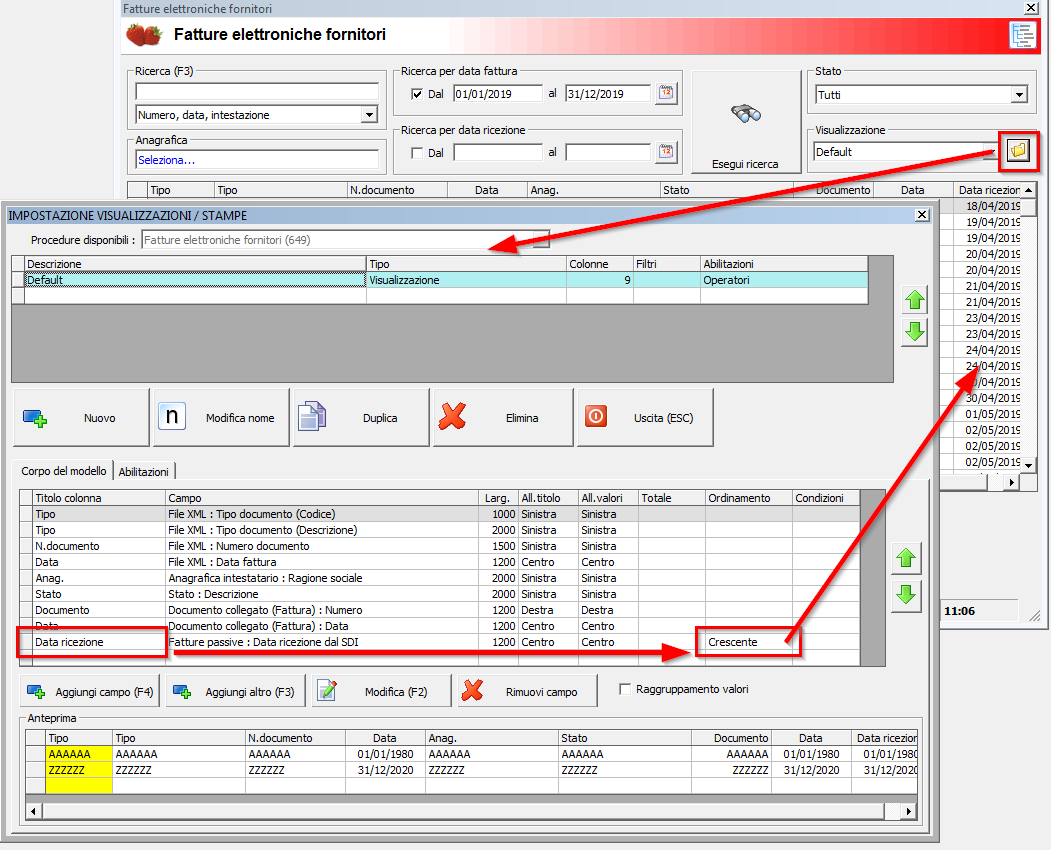Click data ricezione end date field
1051x850 pixels.
click(x=608, y=153)
